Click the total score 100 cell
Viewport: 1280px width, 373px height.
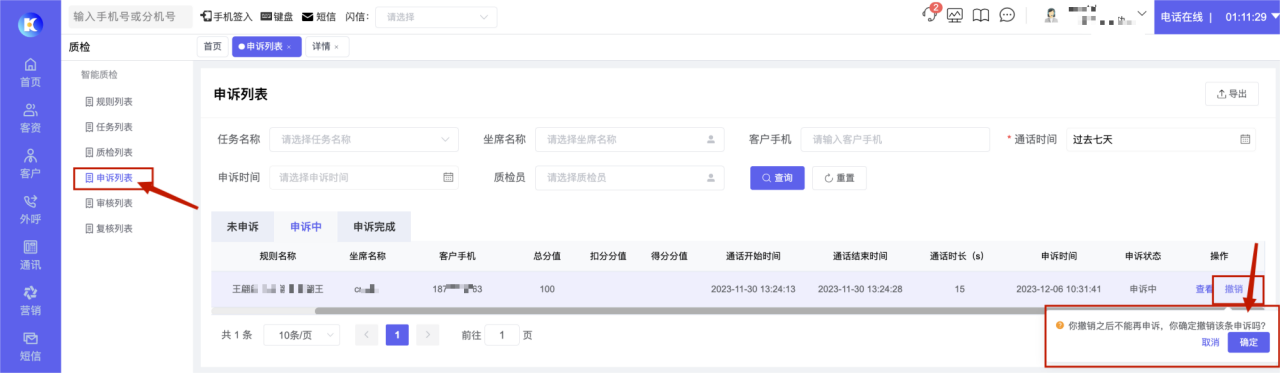click(x=547, y=289)
